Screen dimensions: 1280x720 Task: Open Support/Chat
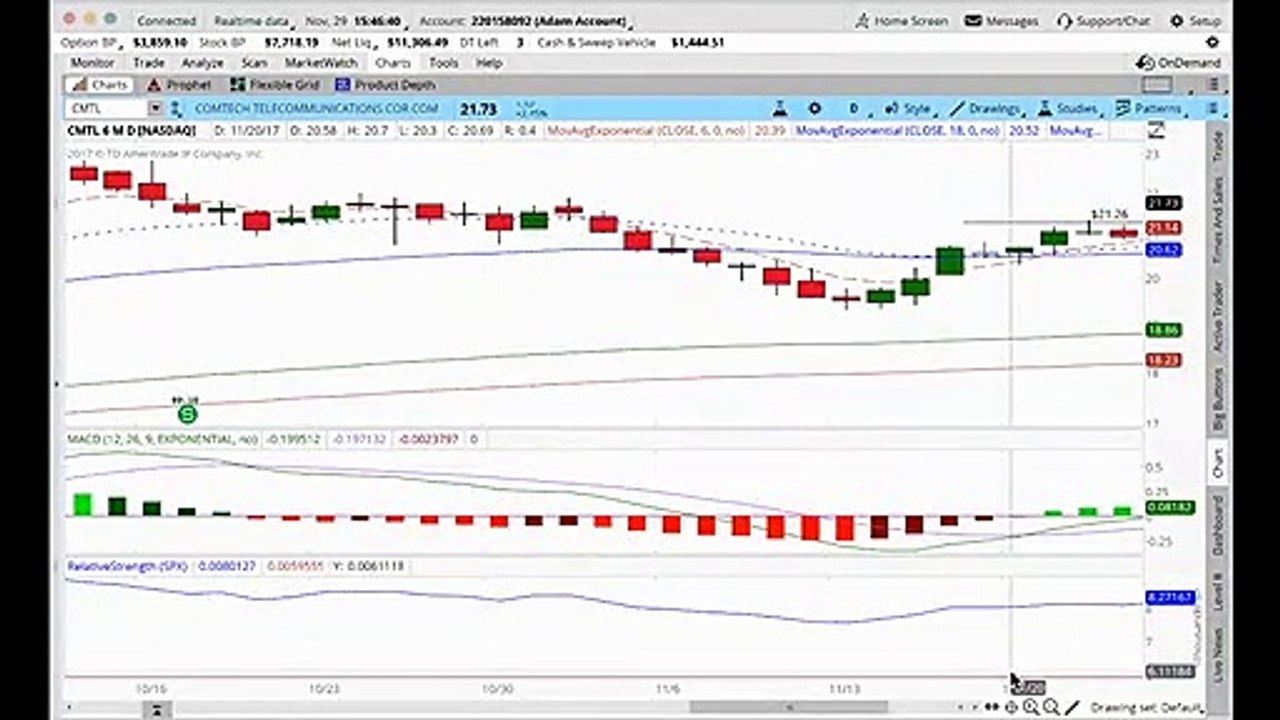[1103, 20]
